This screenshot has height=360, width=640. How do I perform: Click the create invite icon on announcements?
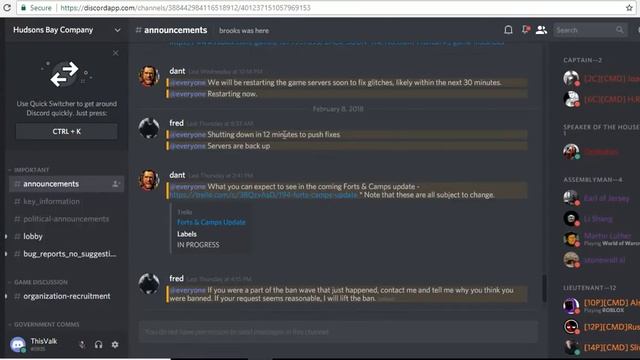point(116,184)
